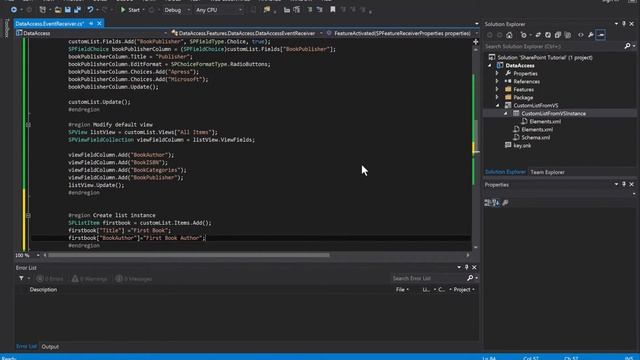Toggle bookmark with the bookmark icon
This screenshot has height=360, width=640.
[x=333, y=10]
